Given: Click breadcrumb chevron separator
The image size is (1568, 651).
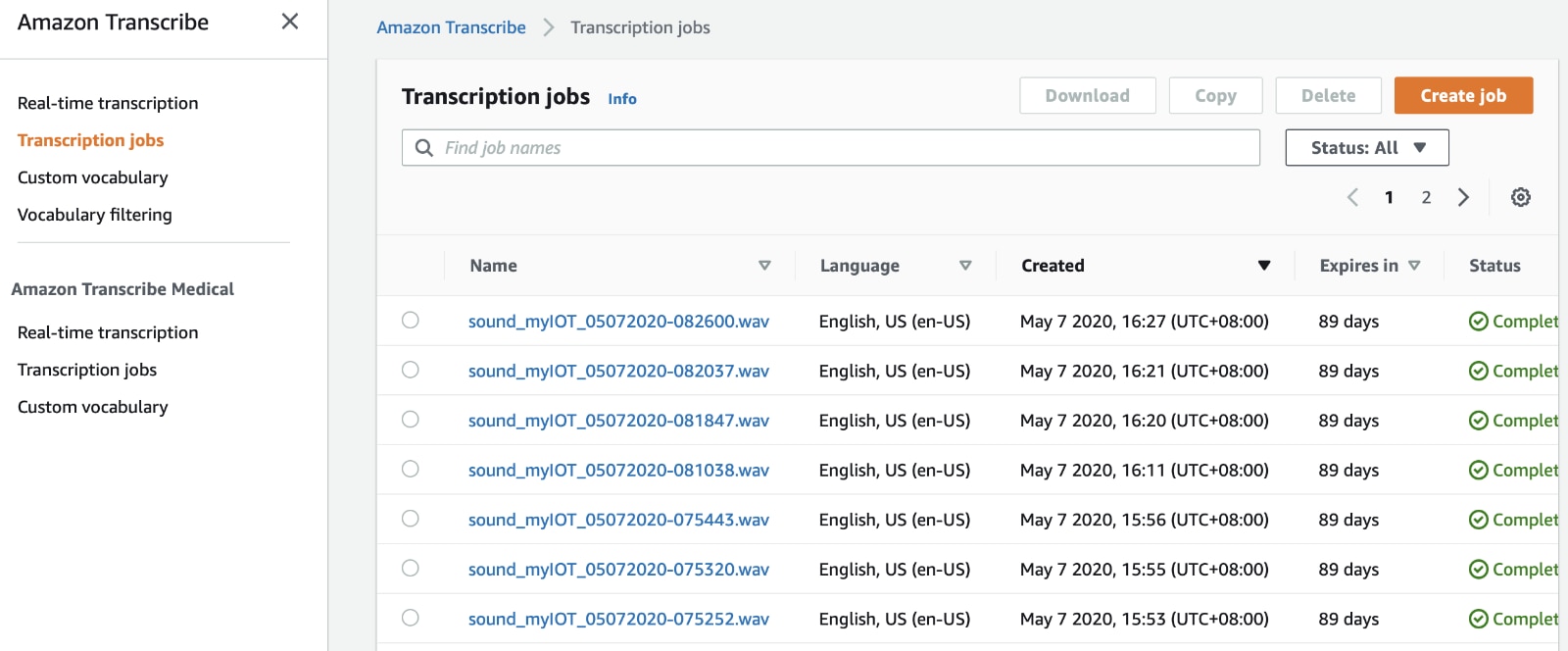Looking at the screenshot, I should point(549,27).
